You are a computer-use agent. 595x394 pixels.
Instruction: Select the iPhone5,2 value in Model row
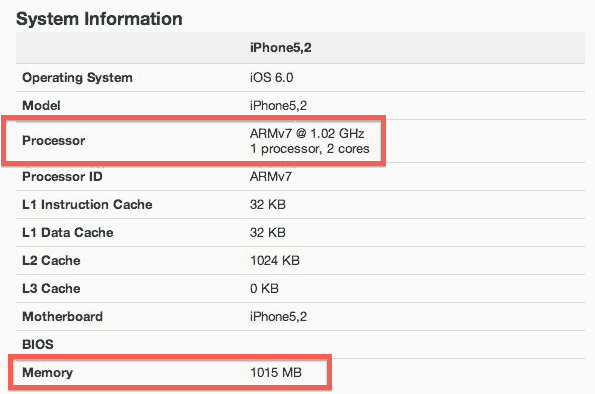278,106
